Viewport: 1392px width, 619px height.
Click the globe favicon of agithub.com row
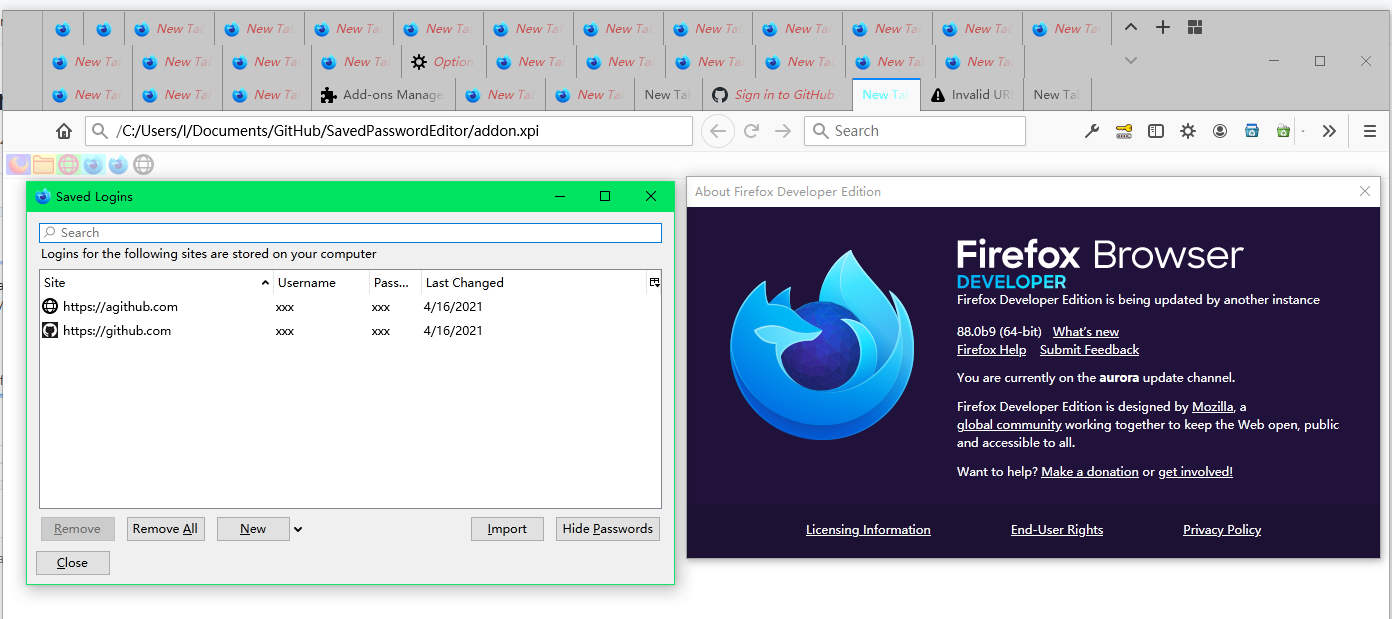tap(50, 307)
